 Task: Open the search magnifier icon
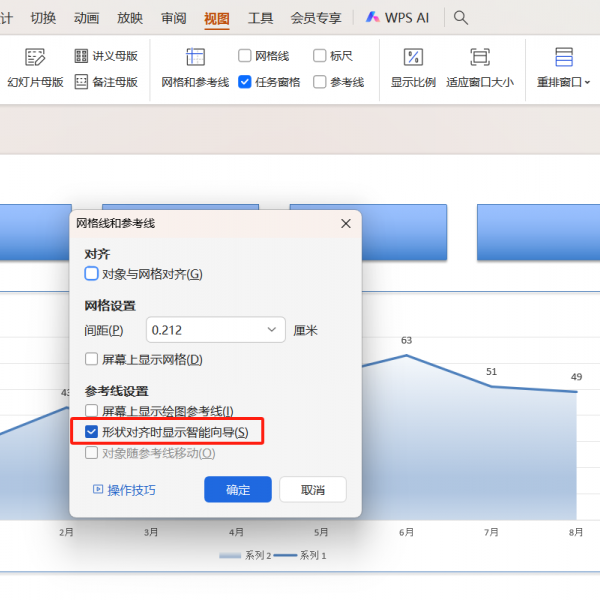click(x=461, y=17)
